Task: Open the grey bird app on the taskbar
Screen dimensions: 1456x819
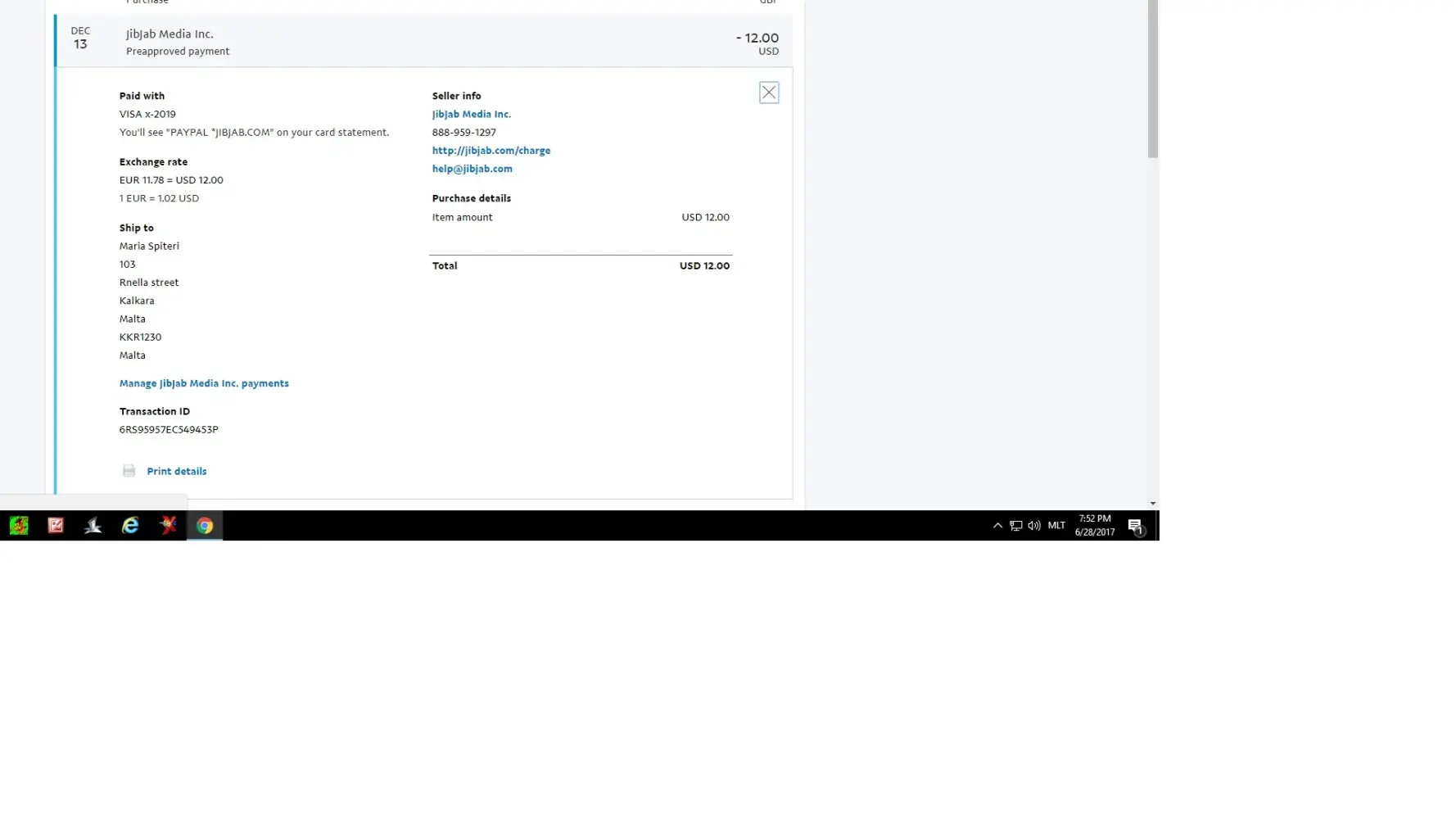Action: (x=93, y=526)
